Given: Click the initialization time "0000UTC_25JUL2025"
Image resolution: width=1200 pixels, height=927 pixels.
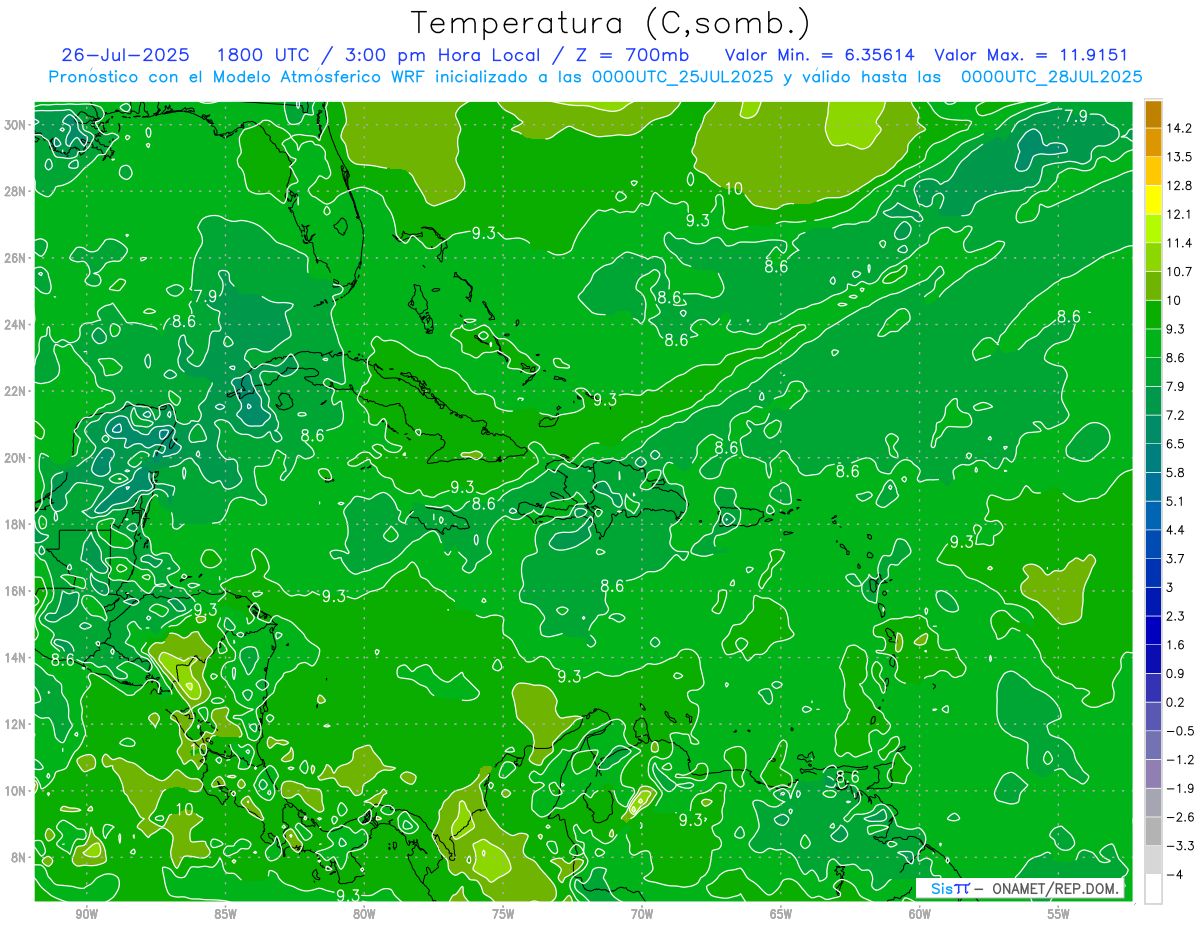Looking at the screenshot, I should pyautogui.click(x=682, y=76).
